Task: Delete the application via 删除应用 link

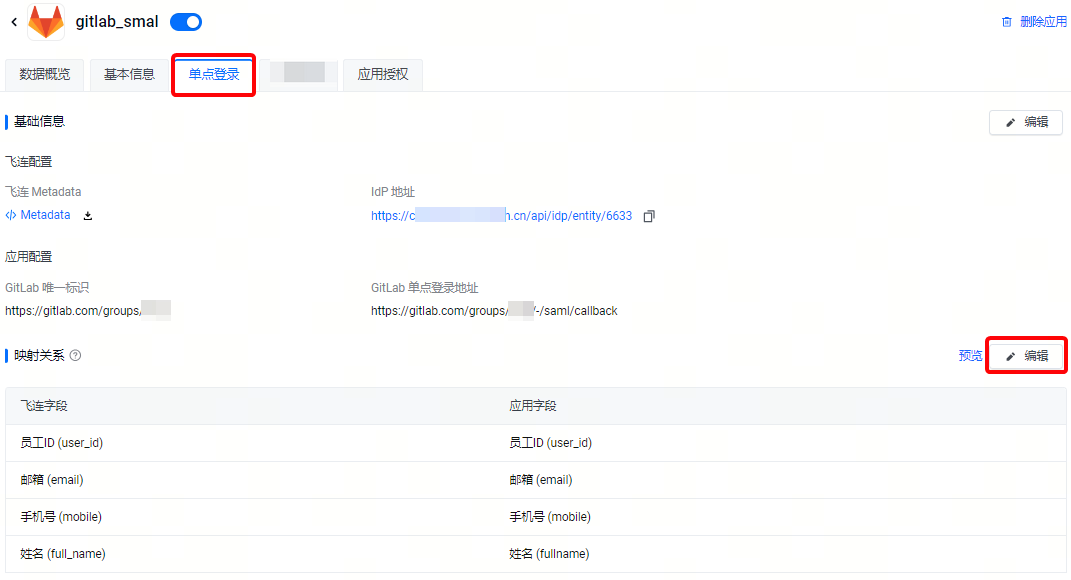Action: pos(1043,22)
